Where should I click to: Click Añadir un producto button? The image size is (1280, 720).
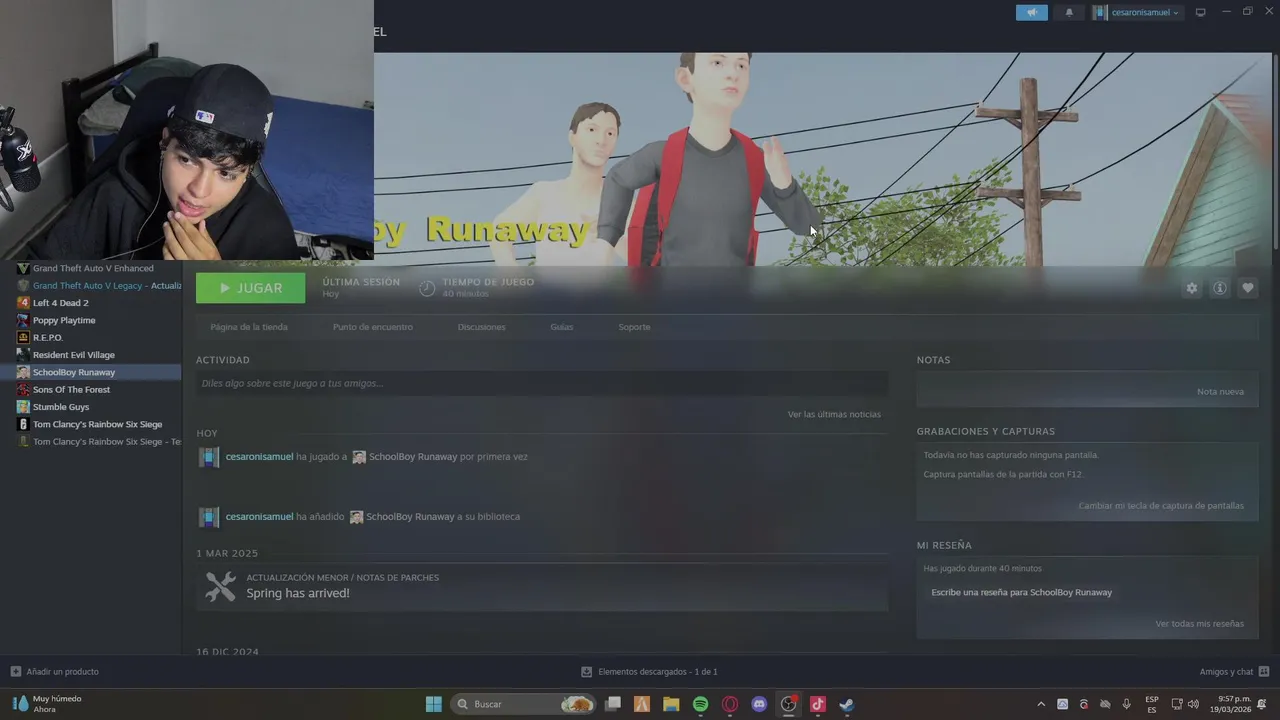click(54, 672)
